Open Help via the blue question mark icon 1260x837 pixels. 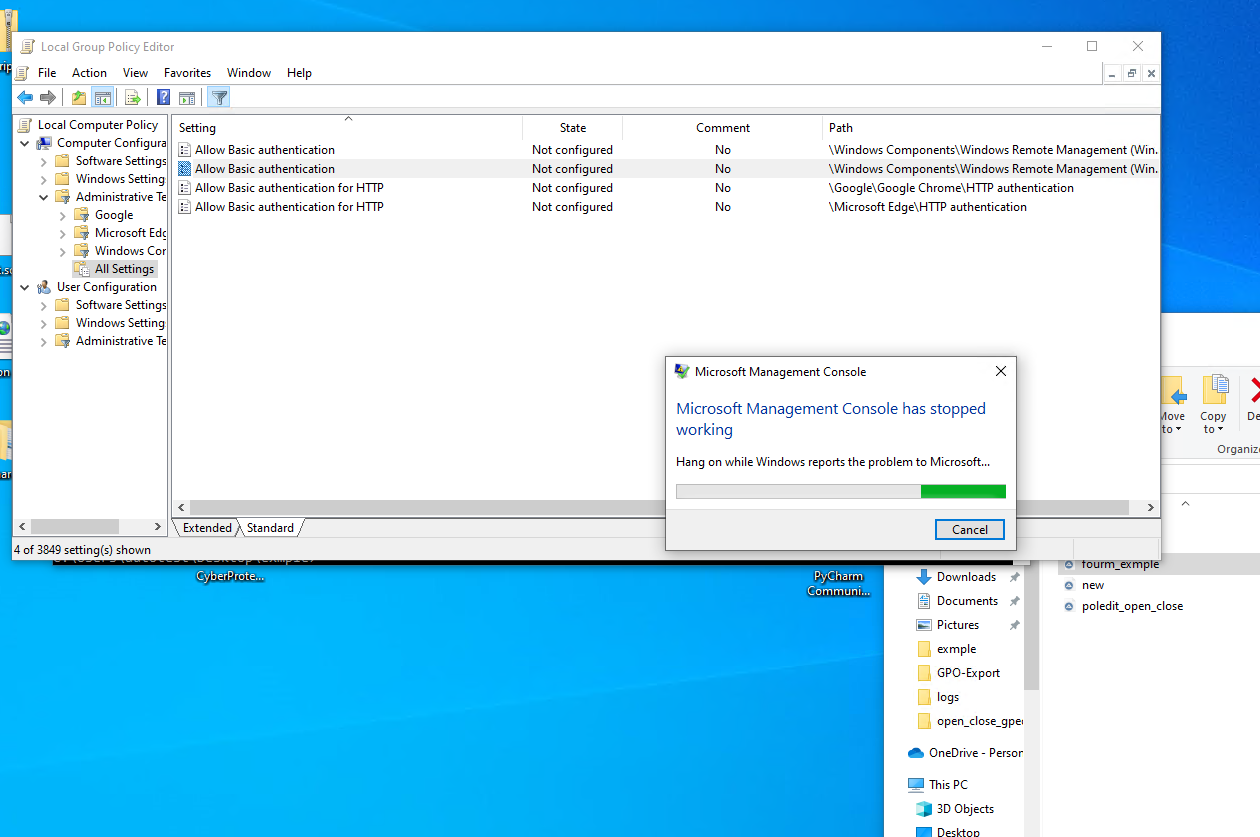pos(164,97)
